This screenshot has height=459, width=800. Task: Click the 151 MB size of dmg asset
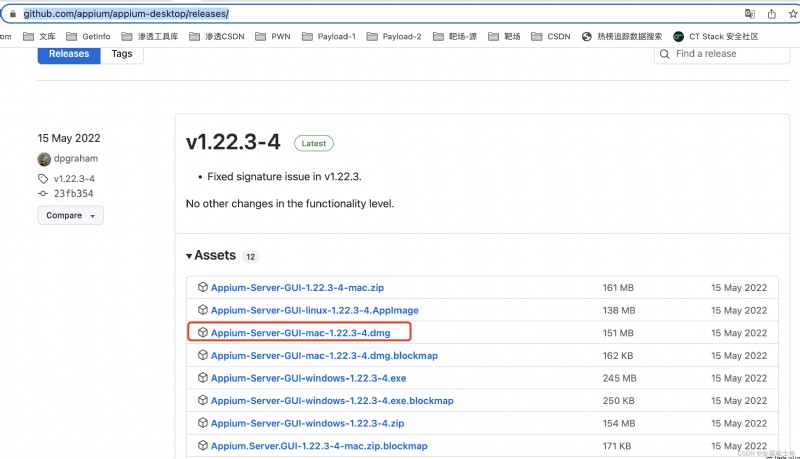pyautogui.click(x=618, y=333)
